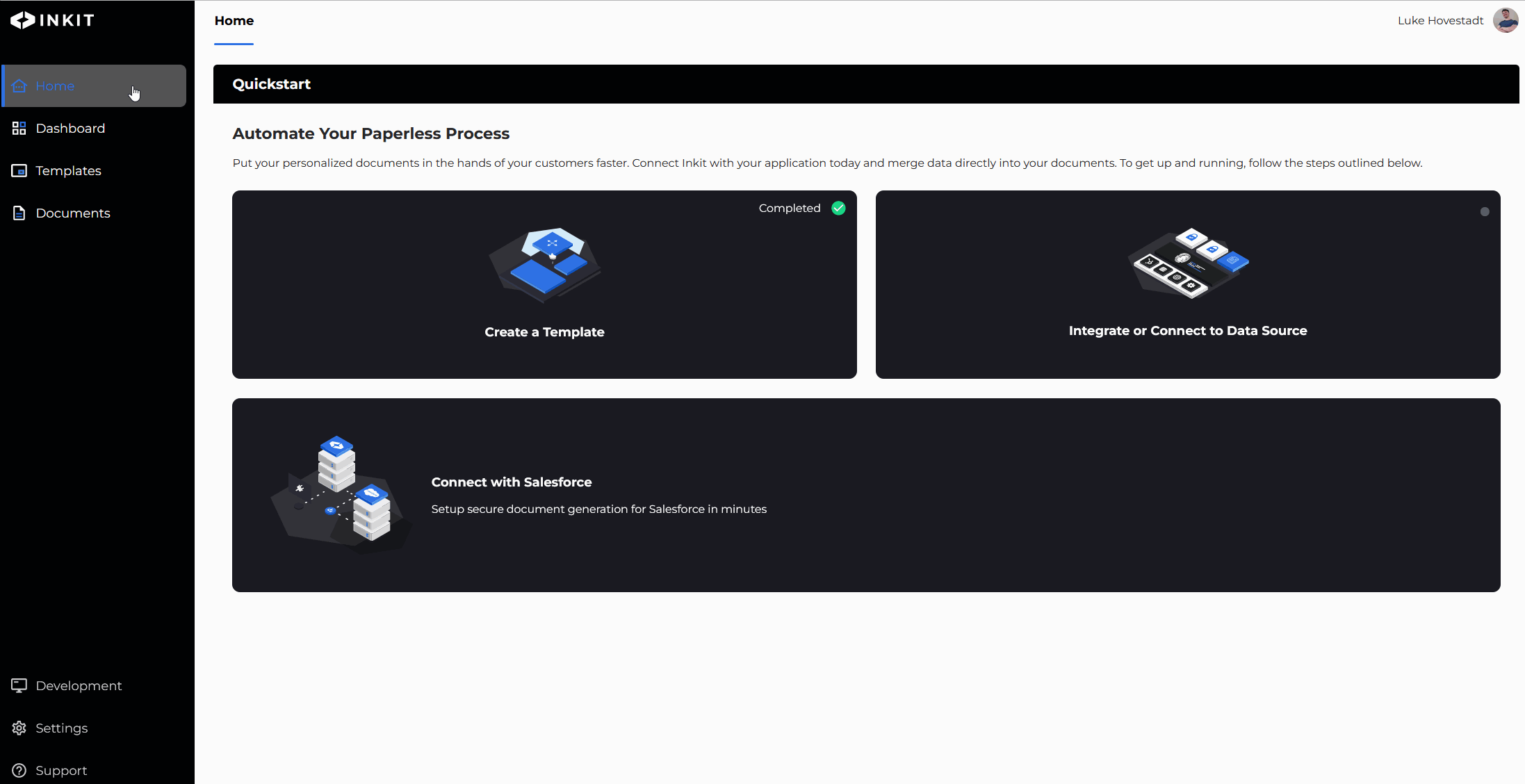Open the Templates menu item
Image resolution: width=1525 pixels, height=784 pixels.
[68, 170]
